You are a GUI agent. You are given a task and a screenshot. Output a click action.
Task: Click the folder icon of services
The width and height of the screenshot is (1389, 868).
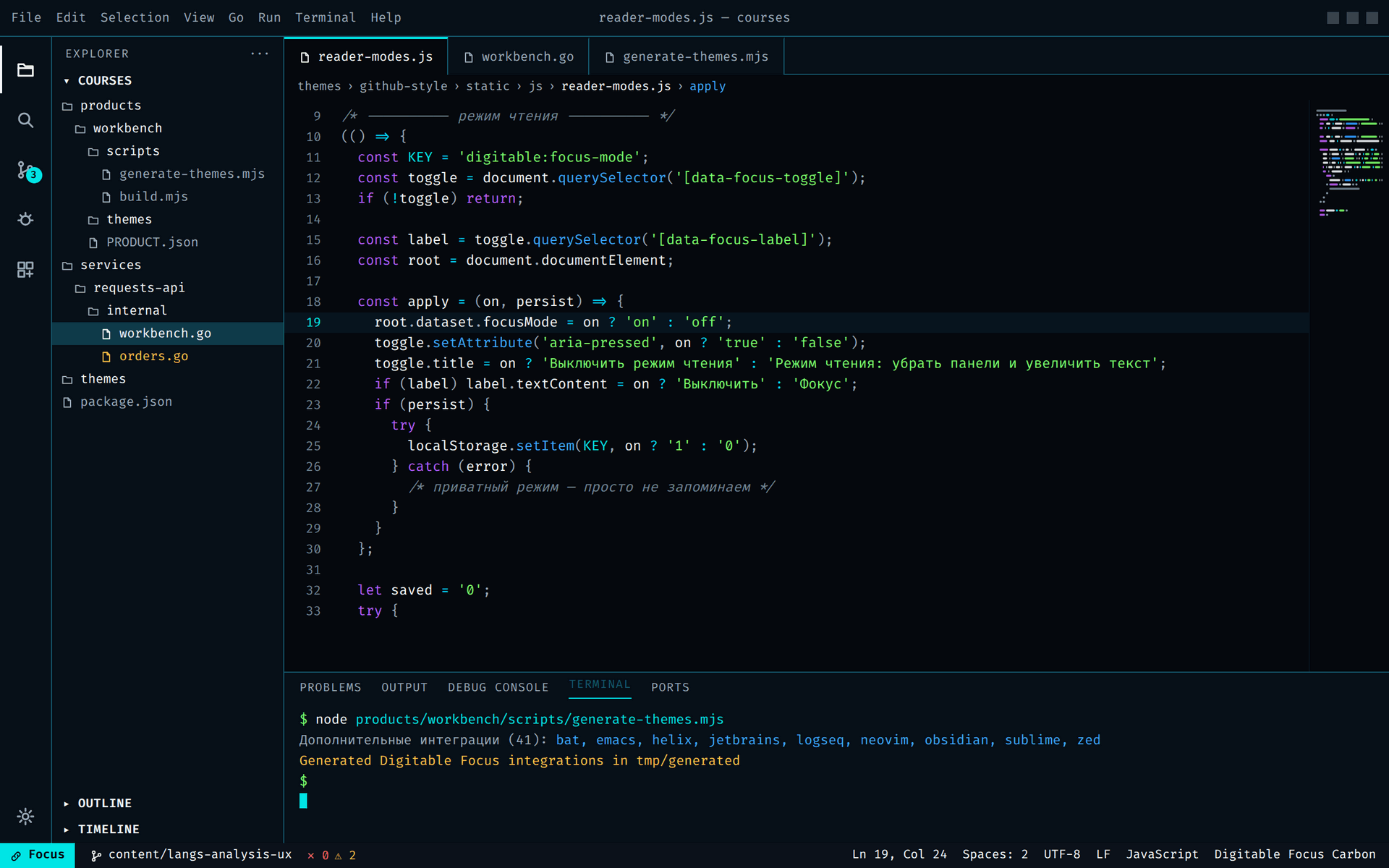click(x=67, y=265)
